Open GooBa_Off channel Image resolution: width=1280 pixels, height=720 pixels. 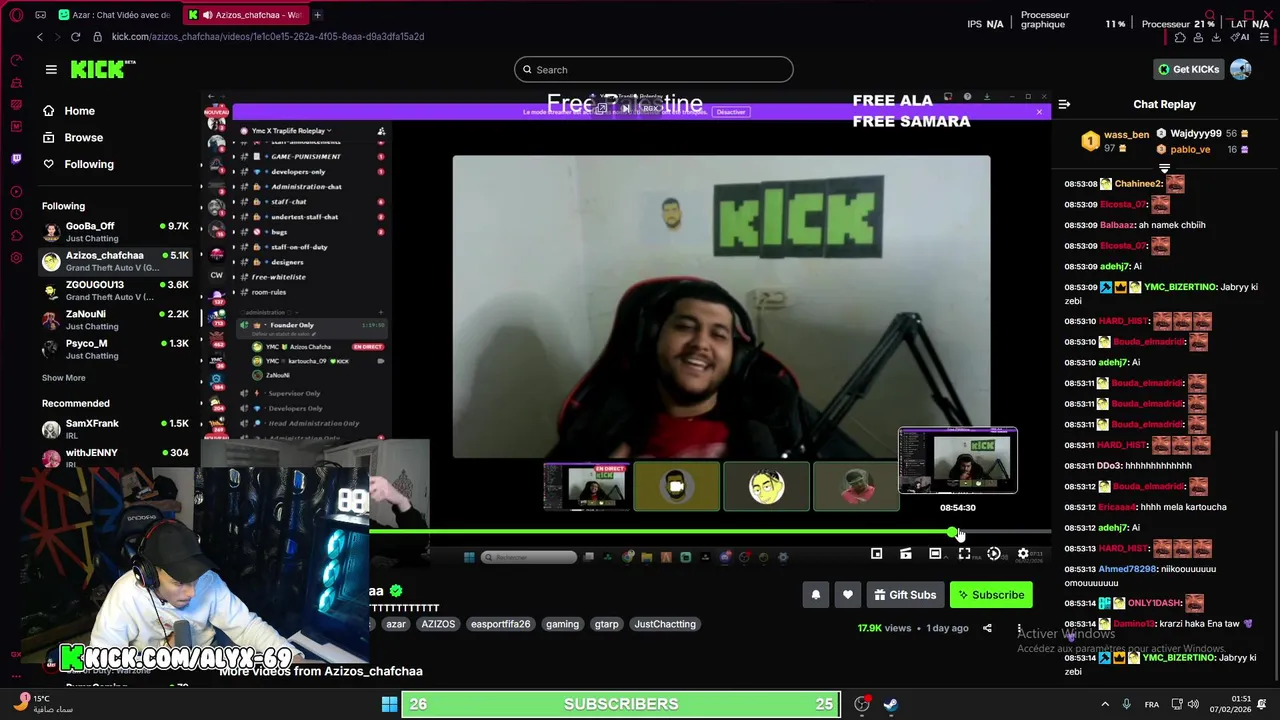click(115, 232)
